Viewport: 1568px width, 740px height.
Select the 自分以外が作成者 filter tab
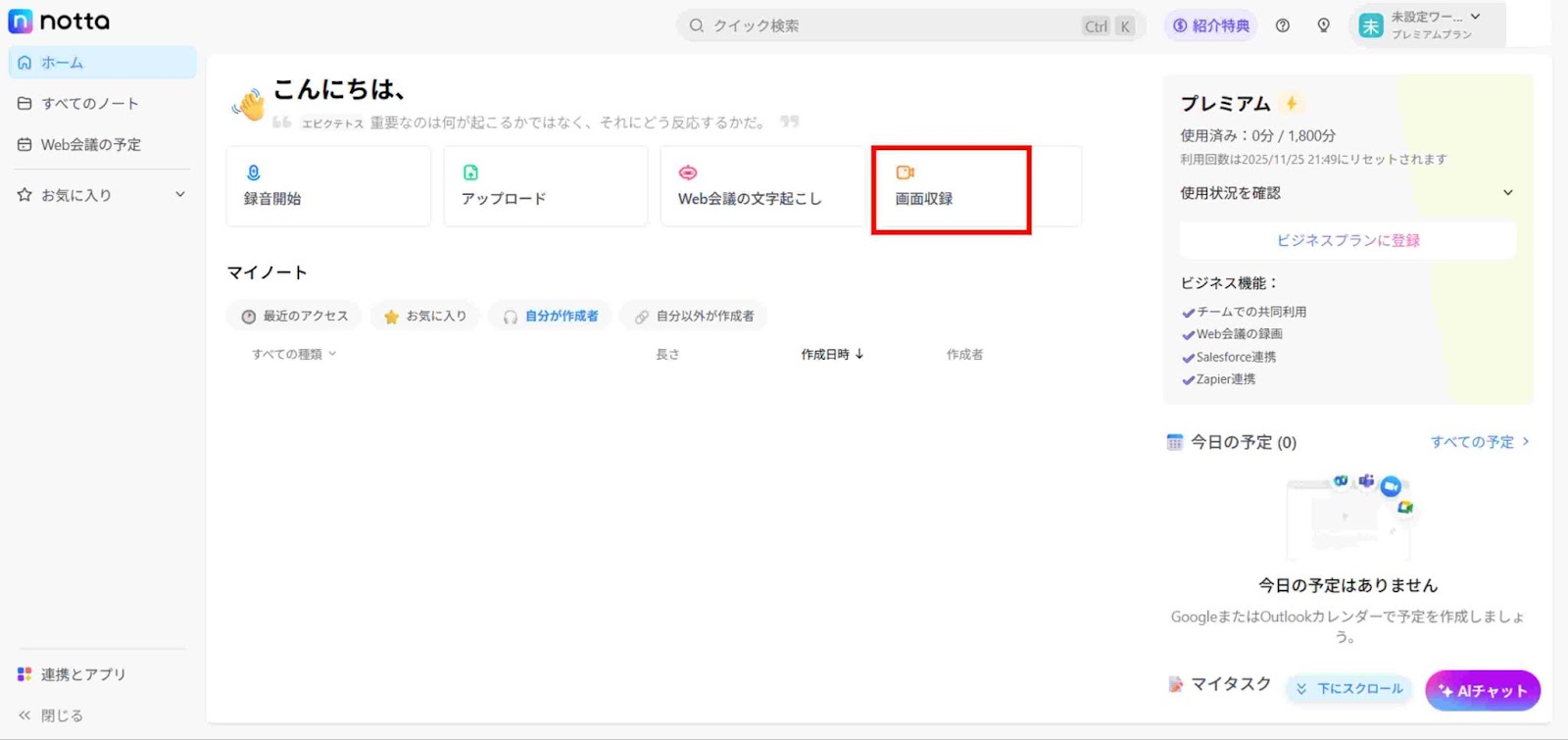pos(693,316)
